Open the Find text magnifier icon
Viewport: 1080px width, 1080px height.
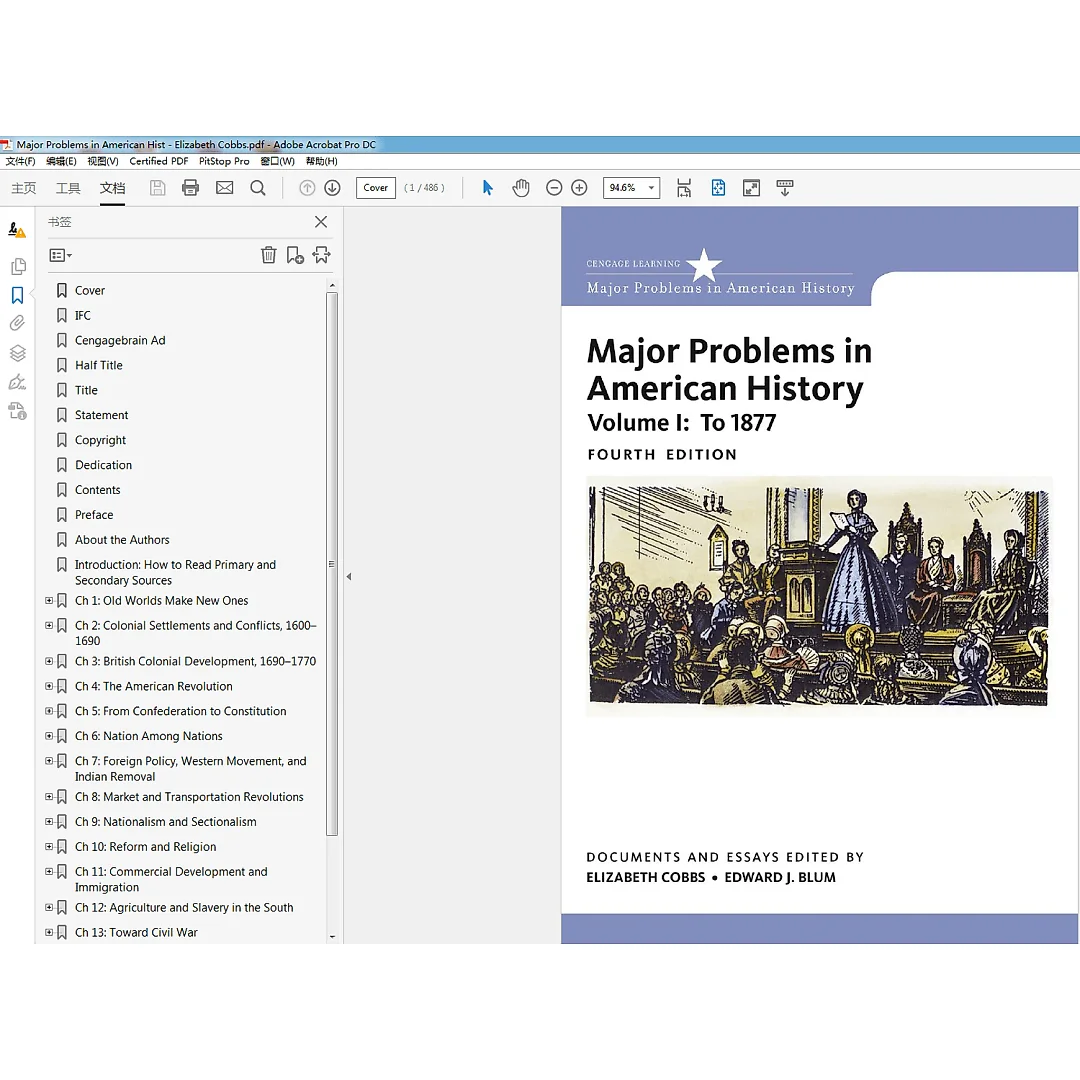coord(258,187)
